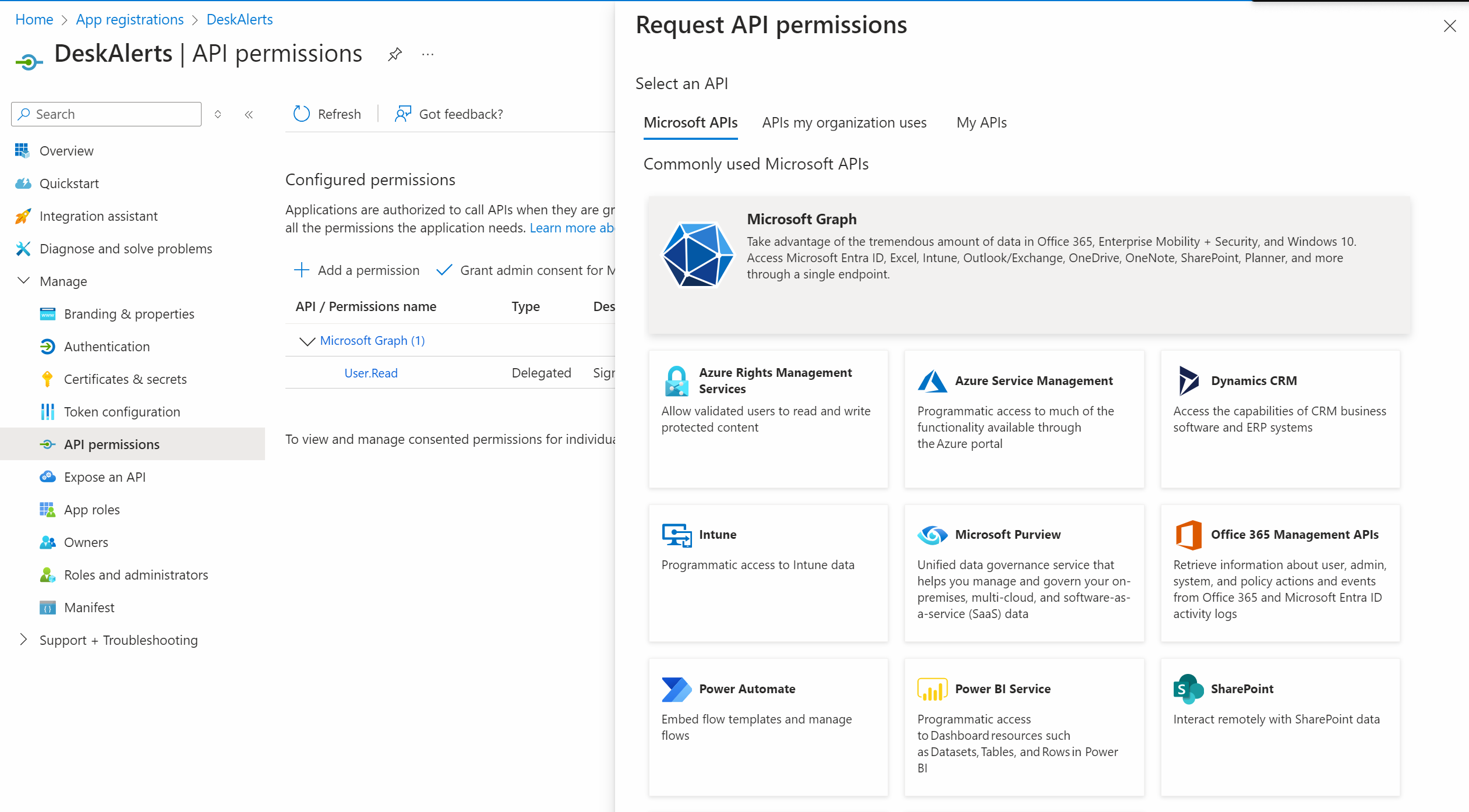The width and height of the screenshot is (1469, 812).
Task: Click the Dynamics CRM tile
Action: point(1280,418)
